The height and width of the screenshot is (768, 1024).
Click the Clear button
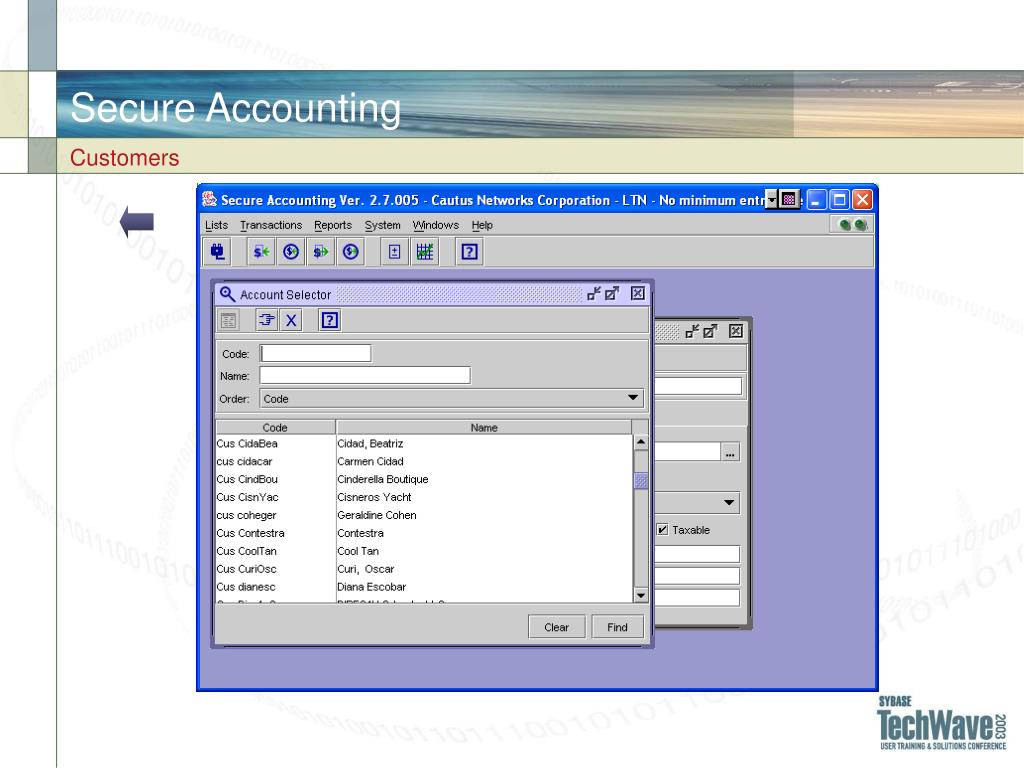tap(556, 627)
